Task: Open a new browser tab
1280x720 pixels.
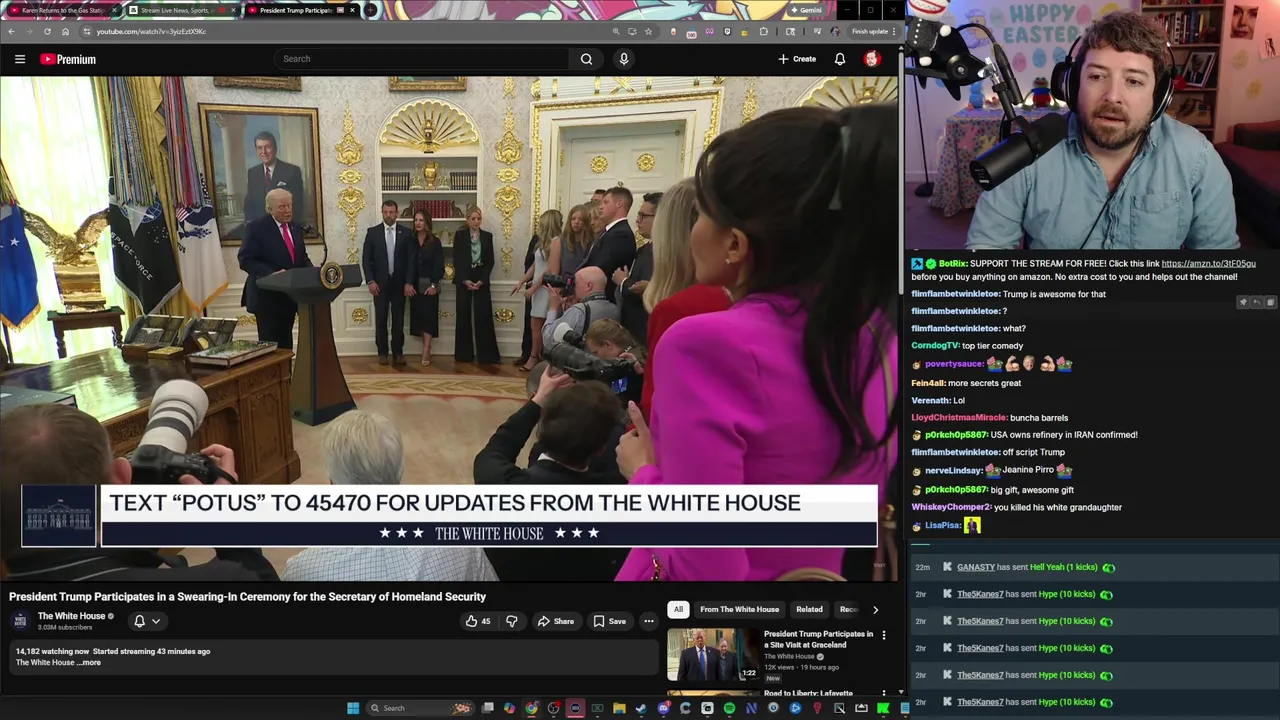Action: coord(371,10)
